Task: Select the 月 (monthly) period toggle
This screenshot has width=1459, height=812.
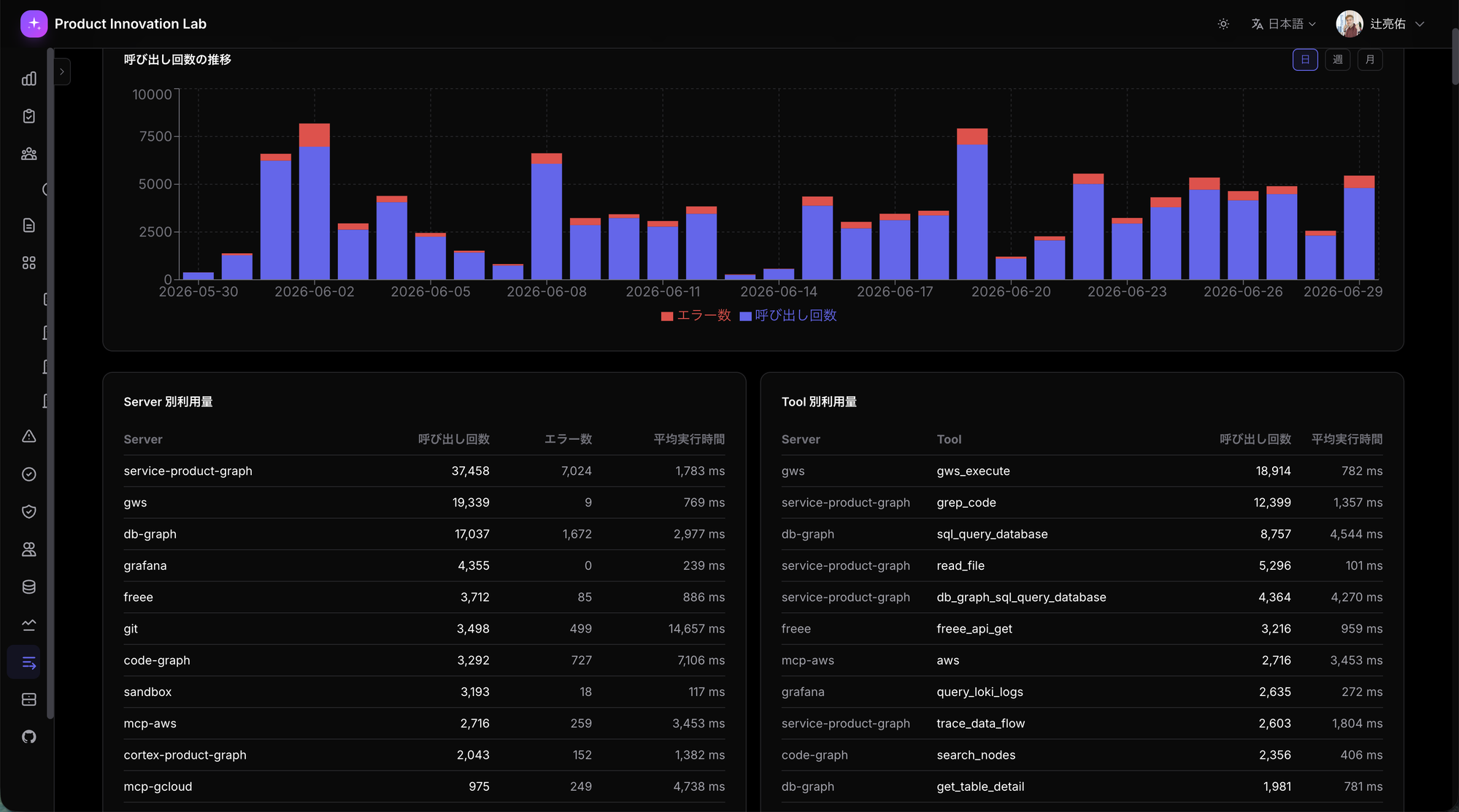Action: point(1370,60)
